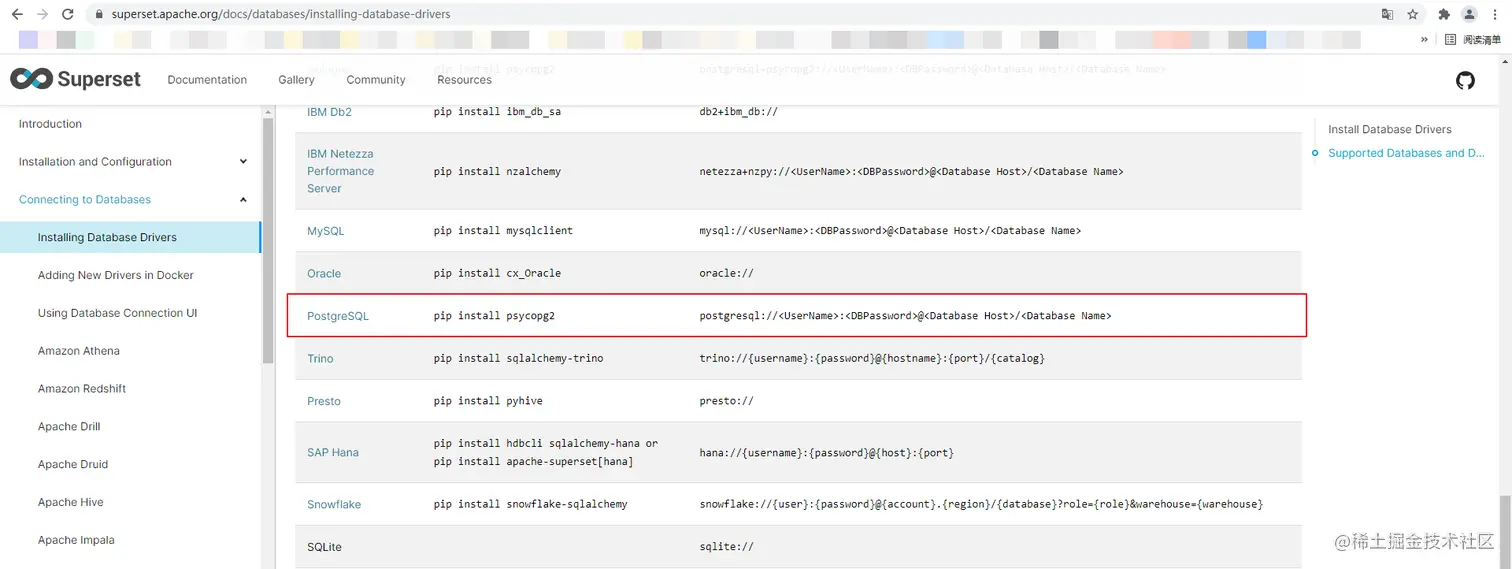Viewport: 1512px width, 569px height.
Task: Open IBM Netezza Performance Server link
Action: 340,171
